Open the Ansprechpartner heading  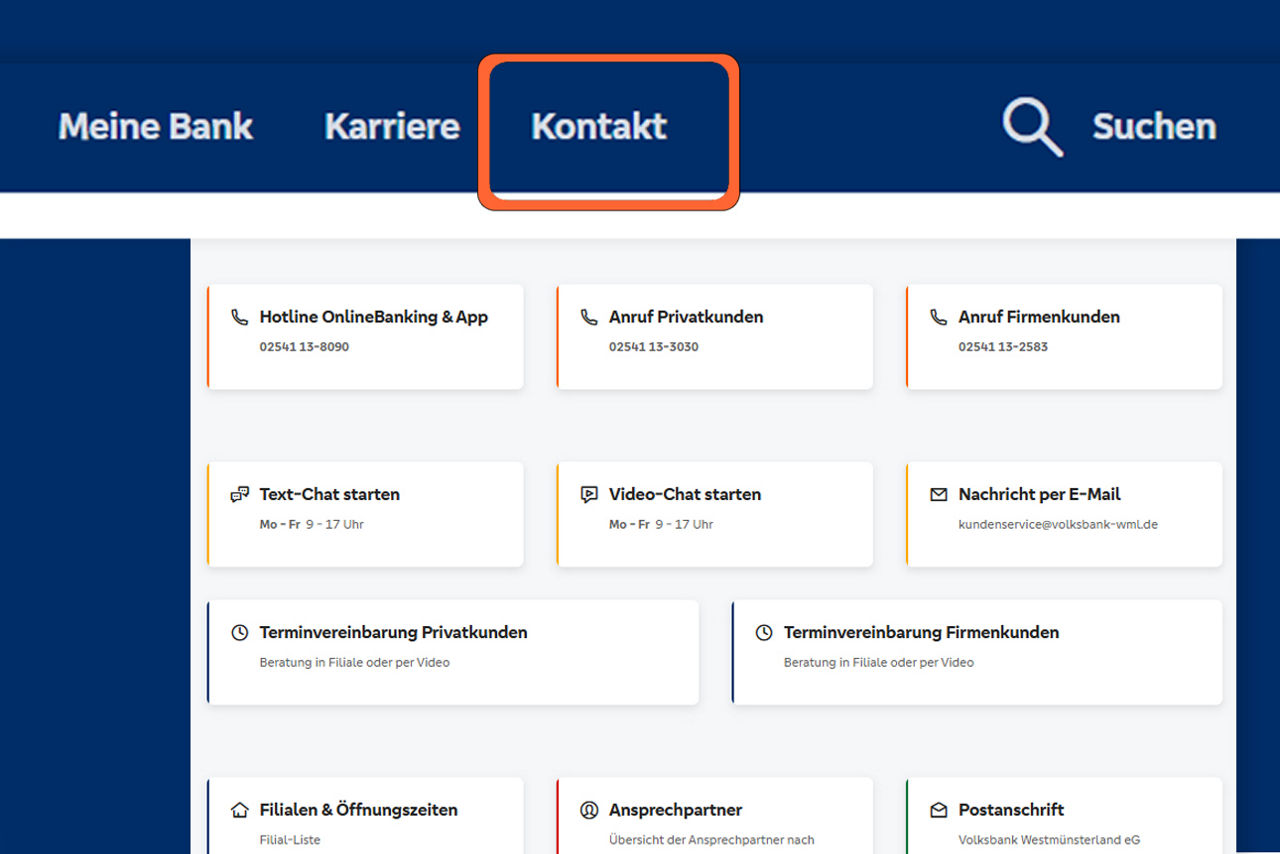coord(676,810)
